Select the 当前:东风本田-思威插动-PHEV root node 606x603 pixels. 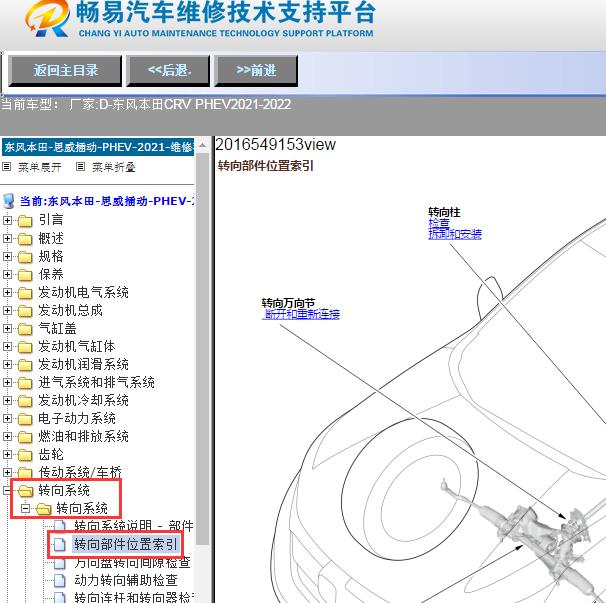[x=107, y=201]
